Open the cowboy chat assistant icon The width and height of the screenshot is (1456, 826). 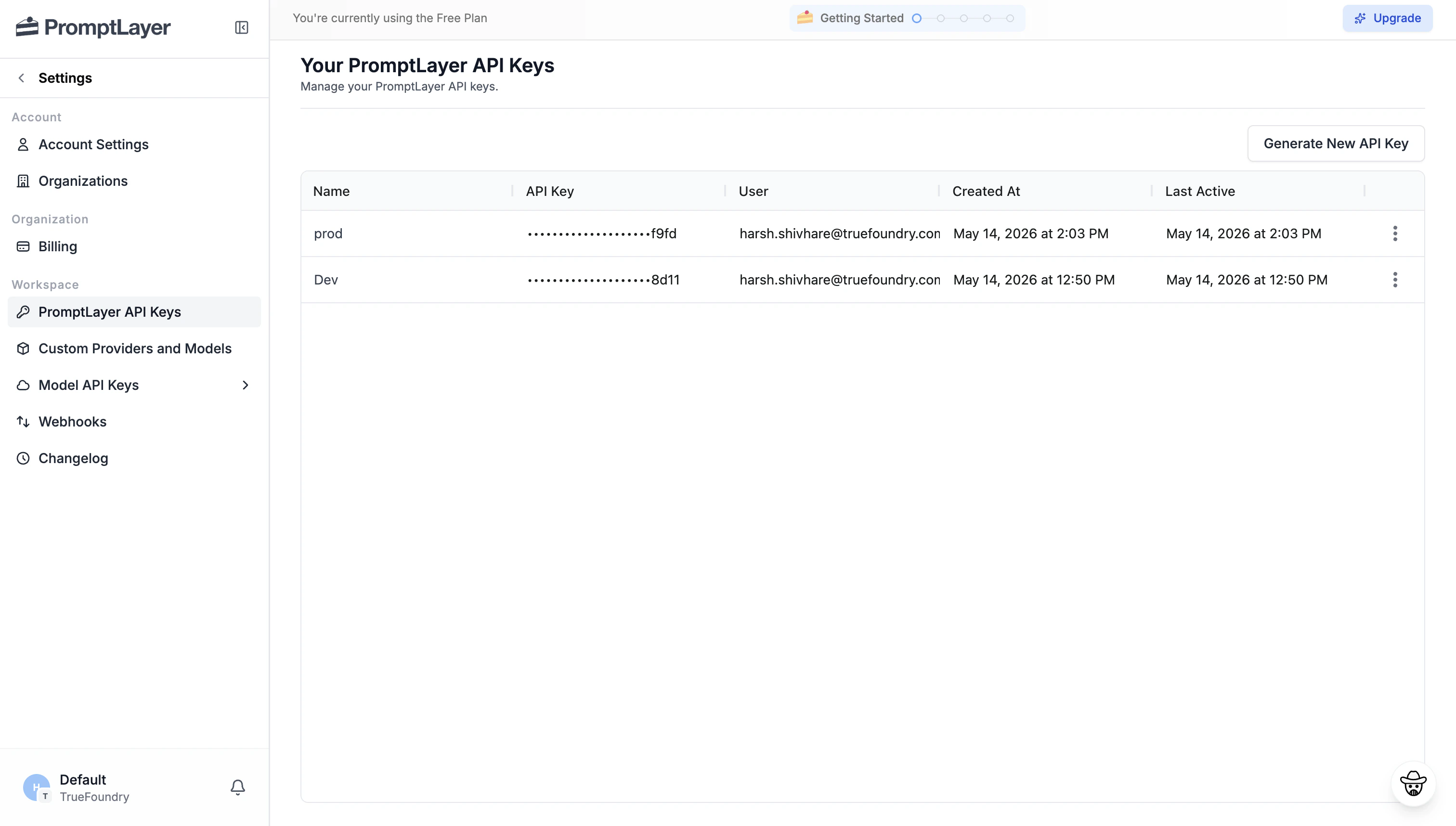point(1413,784)
